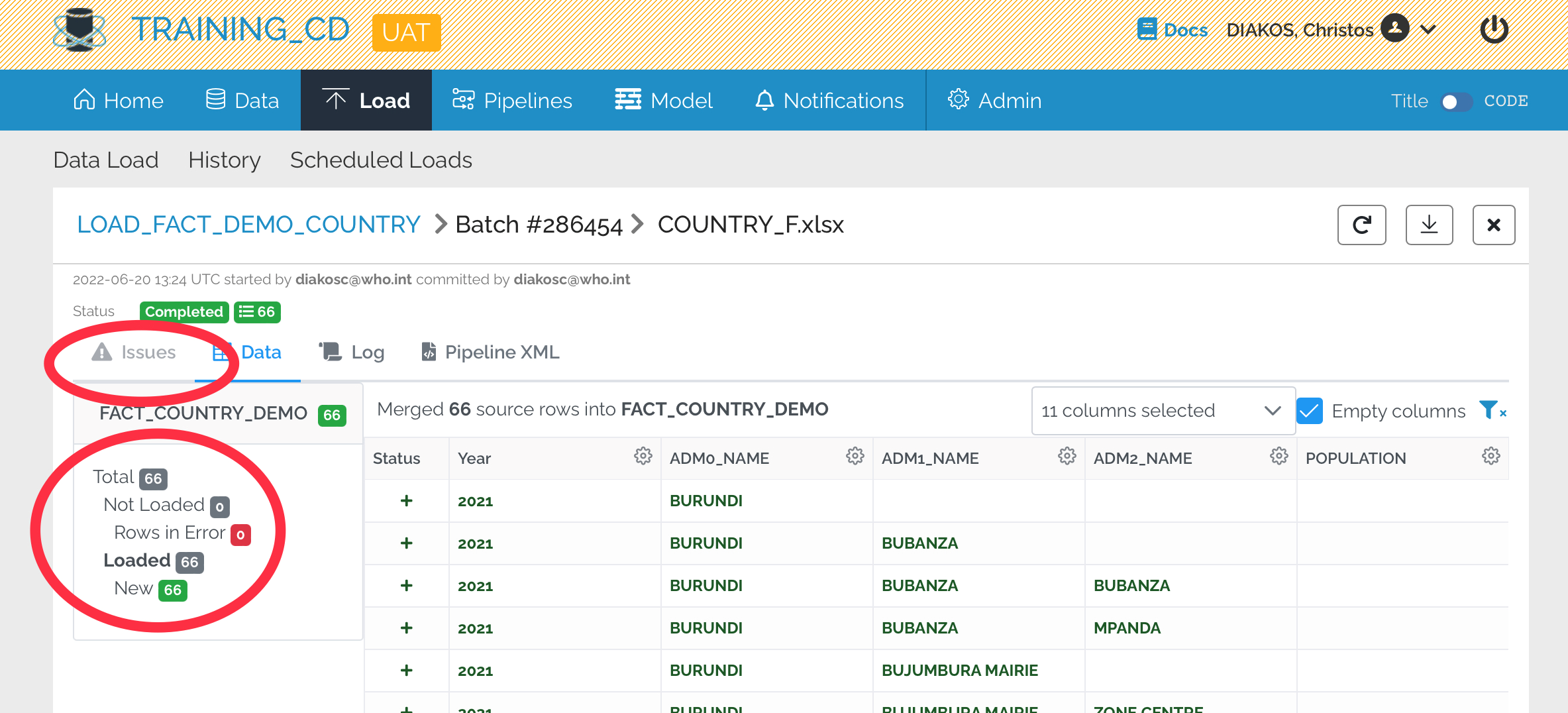Go to Scheduled Loads
Screen dimensions: 1568x713
(381, 160)
